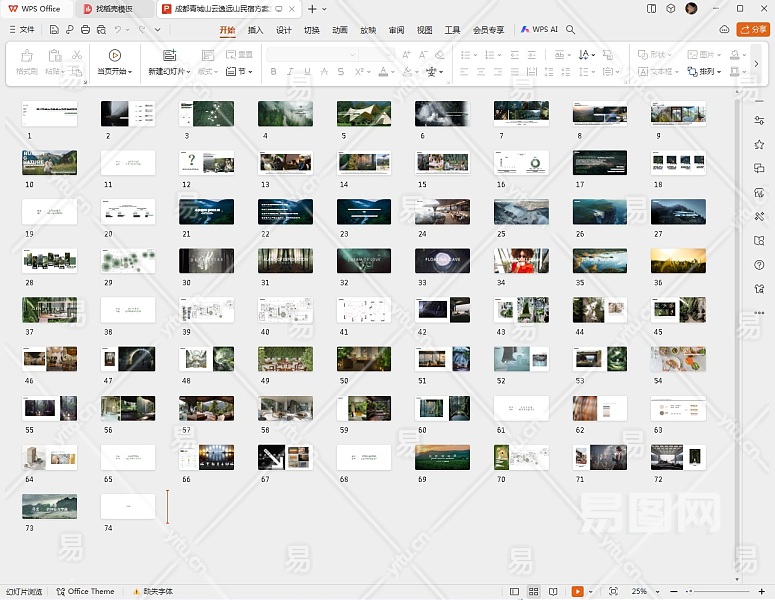Open the 动画 ribbon tab
This screenshot has height=600, width=775.
pos(340,30)
